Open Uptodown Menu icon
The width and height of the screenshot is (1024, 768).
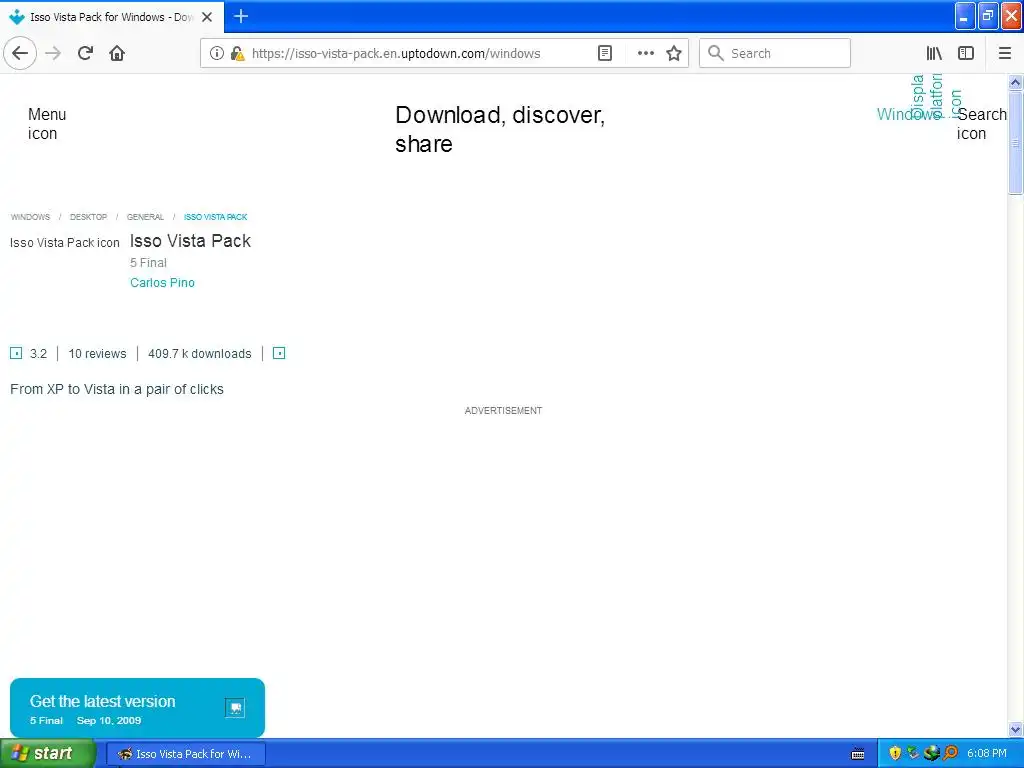click(46, 123)
